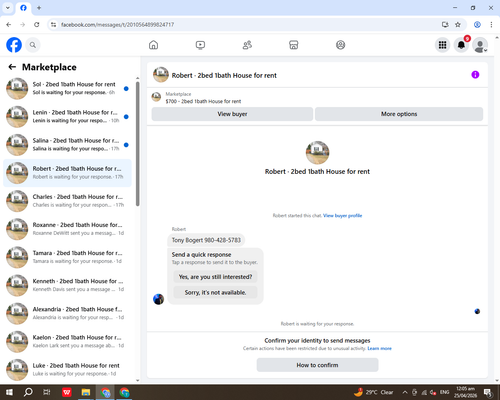The width and height of the screenshot is (500, 400).
Task: Open site information icon in address bar
Action: click(x=53, y=25)
